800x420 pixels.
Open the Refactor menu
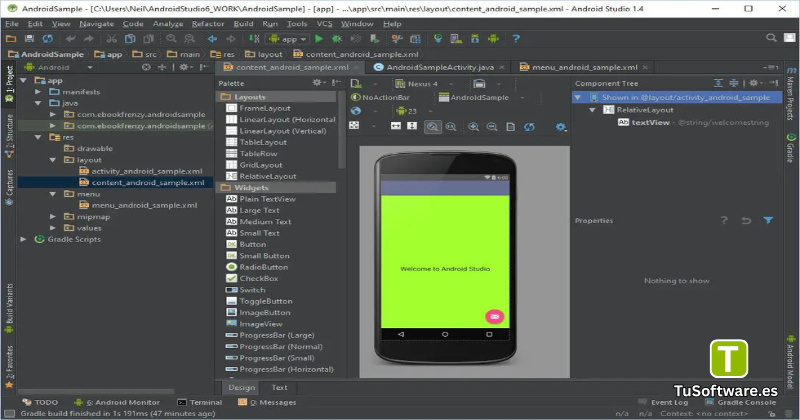click(x=208, y=23)
